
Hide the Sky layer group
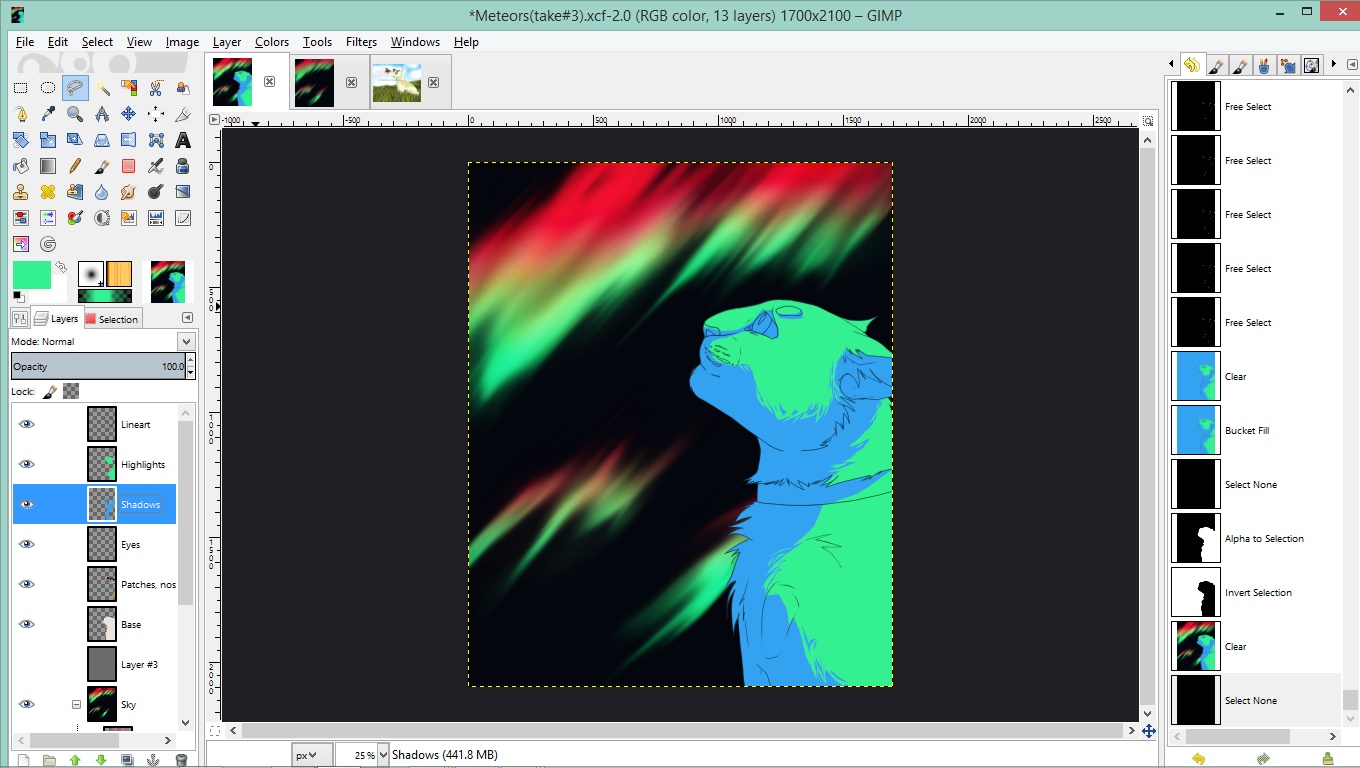tap(27, 704)
